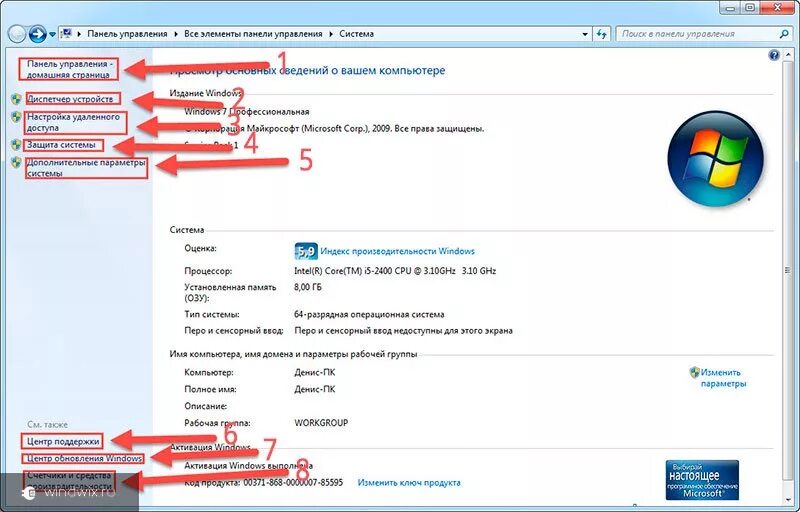Image resolution: width=800 pixels, height=512 pixels.
Task: Click shield icon beside "Настройка удаленного доступа"
Action: coord(16,117)
